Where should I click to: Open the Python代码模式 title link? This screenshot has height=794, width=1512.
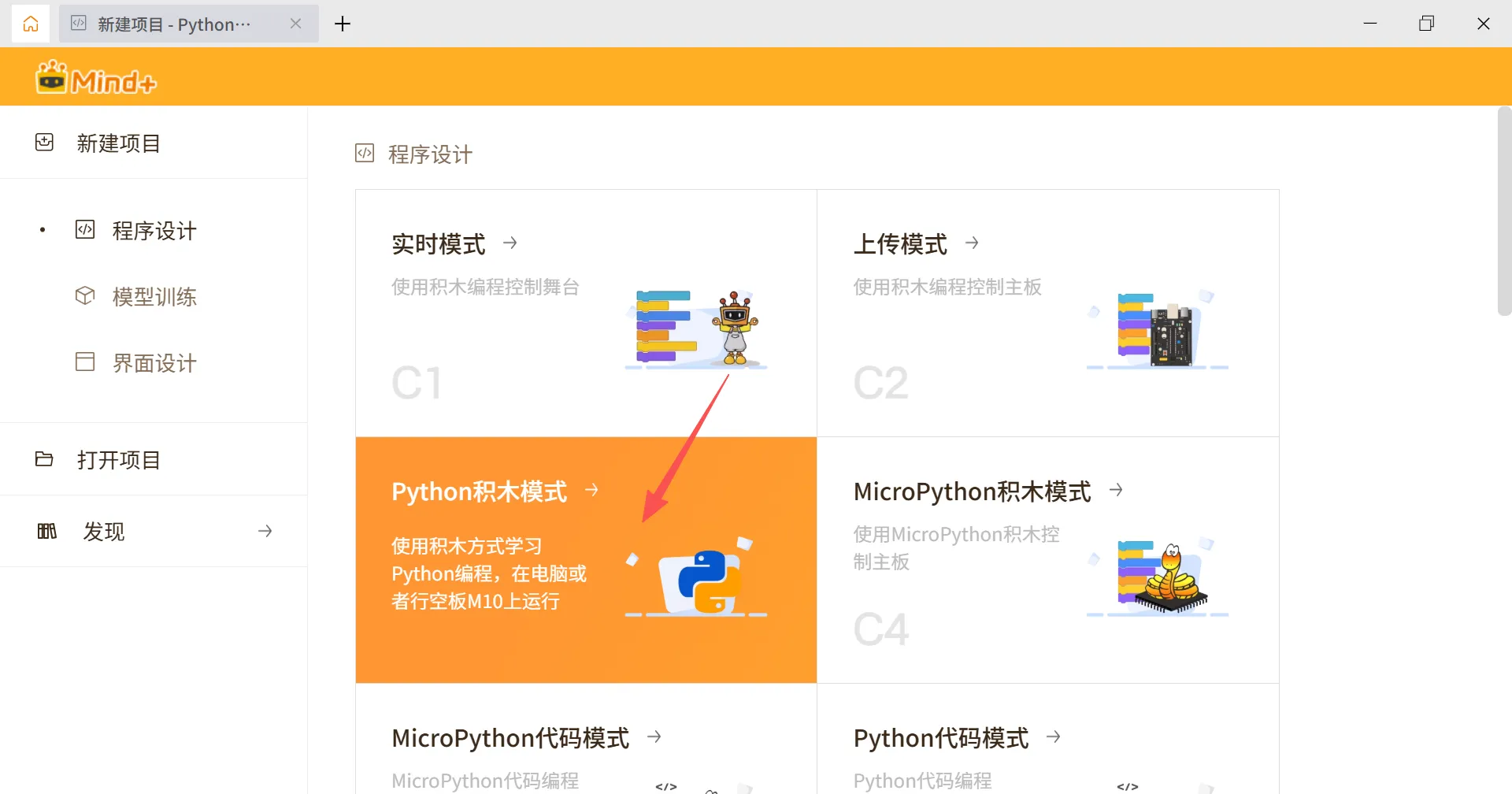[x=940, y=738]
